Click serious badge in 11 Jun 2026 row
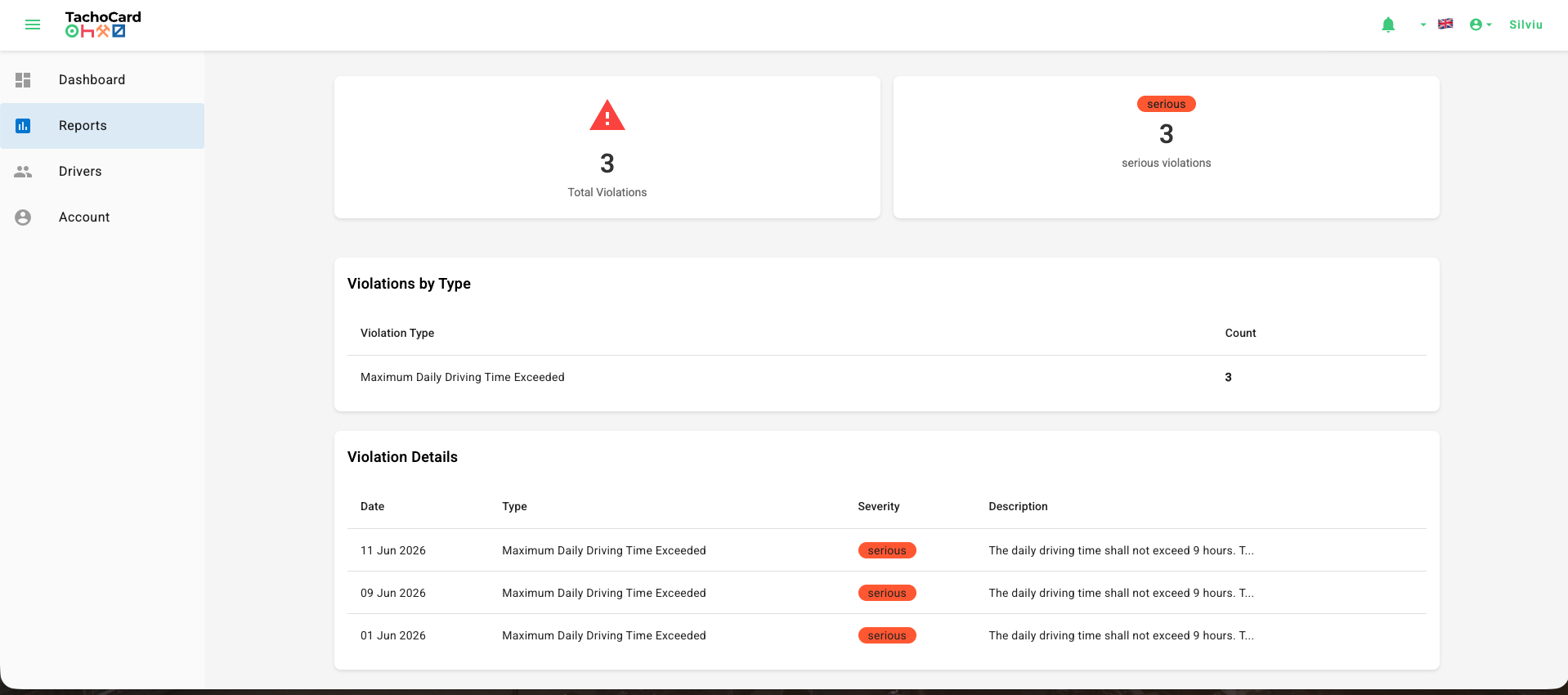This screenshot has height=695, width=1568. coord(887,550)
